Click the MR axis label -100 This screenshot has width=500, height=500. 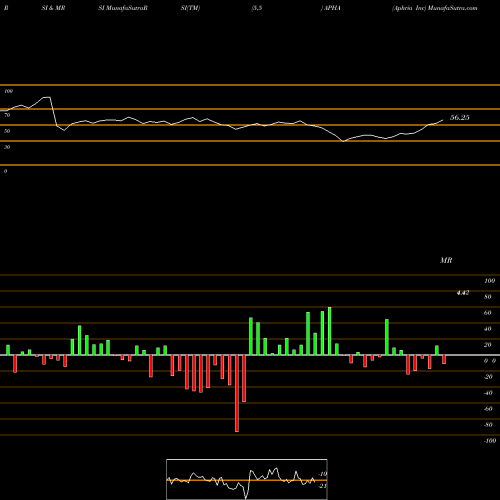tap(490, 441)
